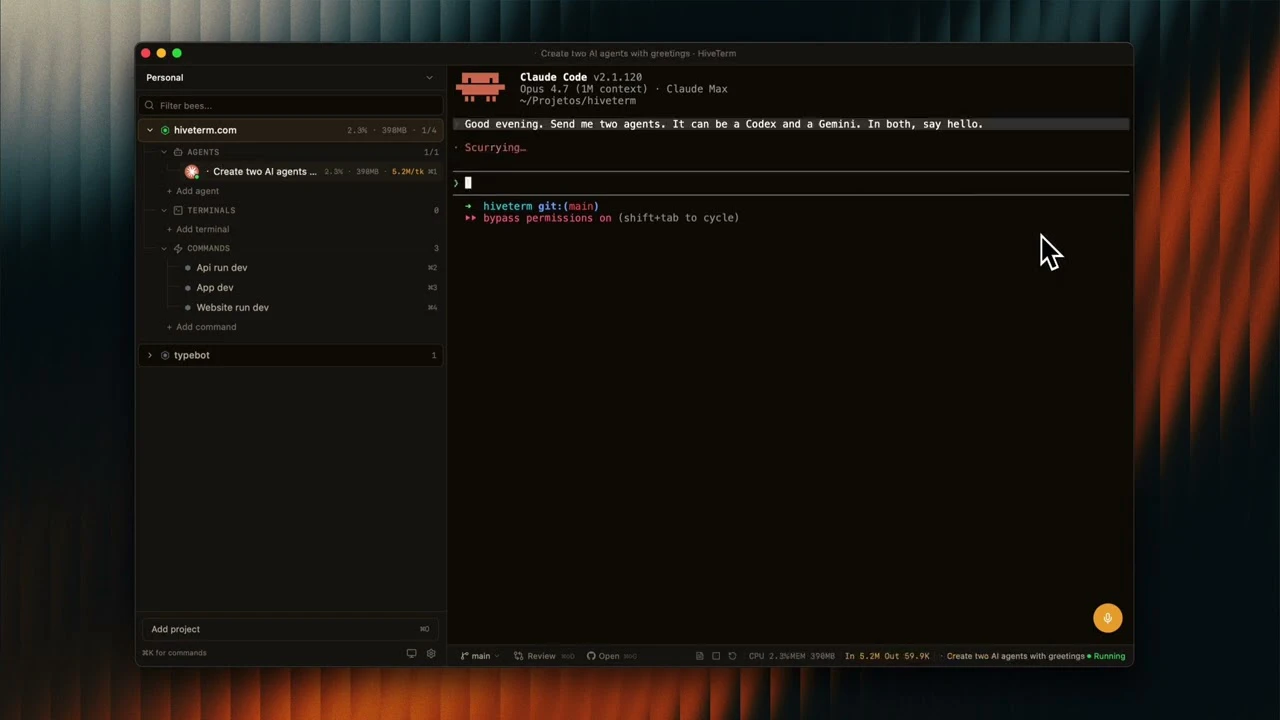The width and height of the screenshot is (1280, 720).
Task: Focus the Filter bees search field
Action: point(290,105)
